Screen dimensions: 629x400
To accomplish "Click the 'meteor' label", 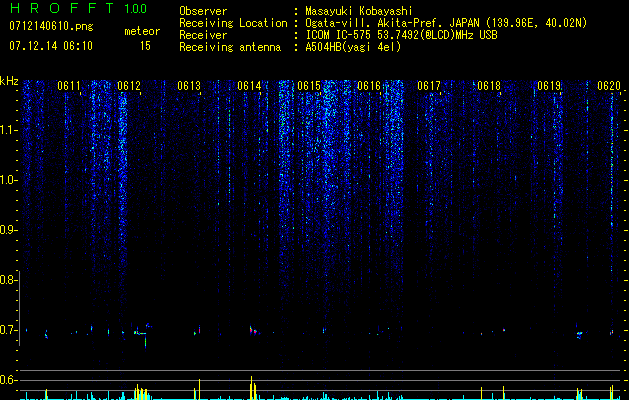I will point(142,31).
